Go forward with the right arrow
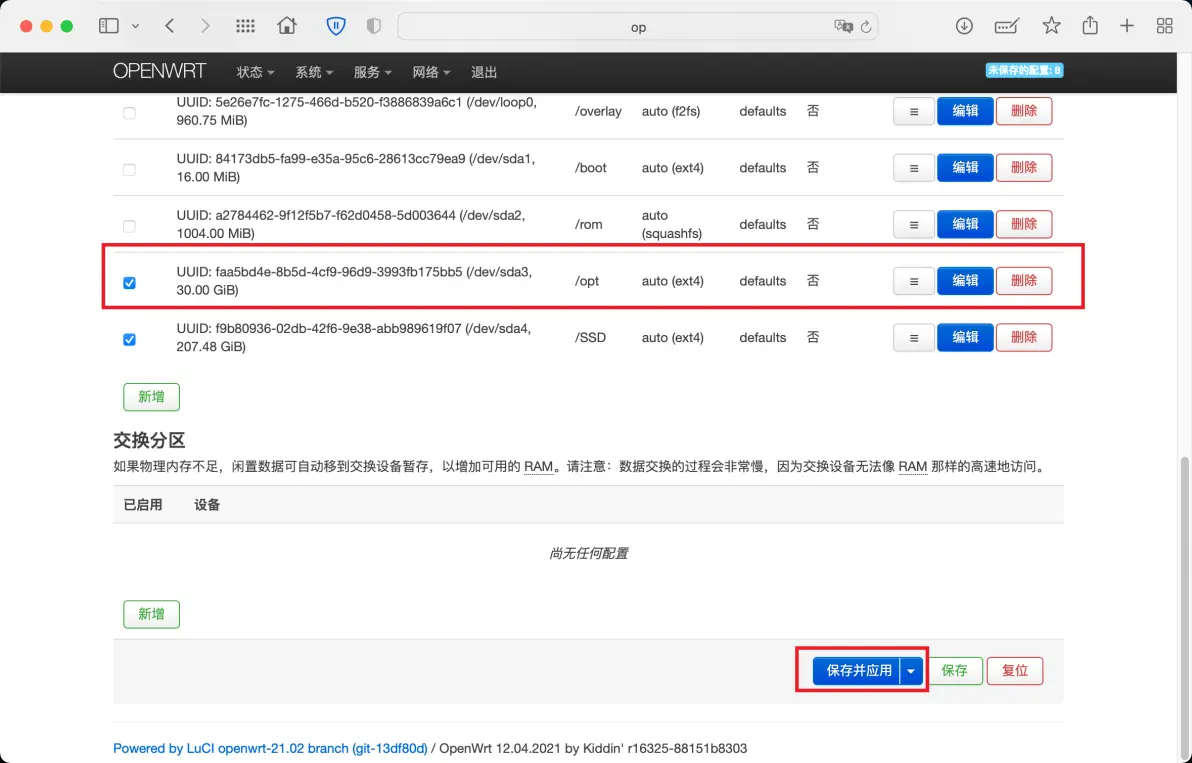Viewport: 1192px width, 763px height. coord(205,26)
